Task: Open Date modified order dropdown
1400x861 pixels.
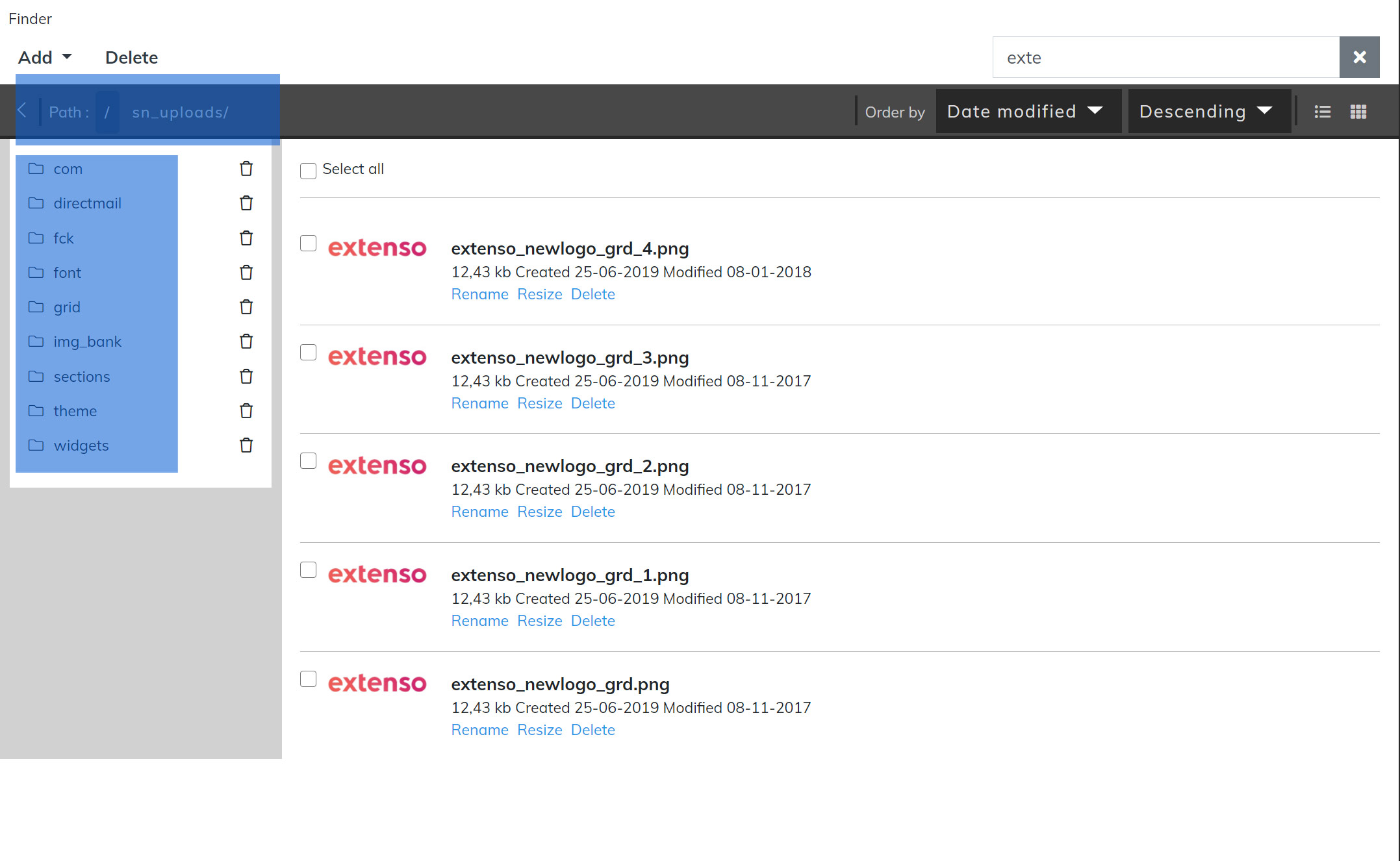Action: point(1028,111)
